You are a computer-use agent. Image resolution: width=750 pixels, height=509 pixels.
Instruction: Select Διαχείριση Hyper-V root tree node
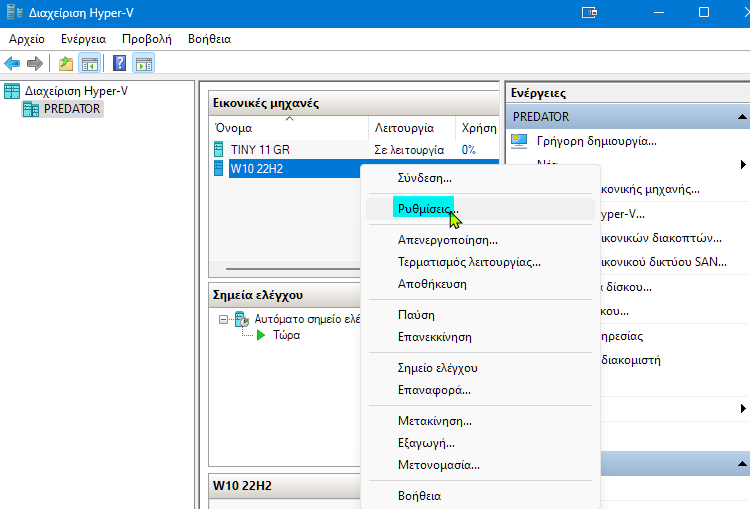(x=77, y=91)
